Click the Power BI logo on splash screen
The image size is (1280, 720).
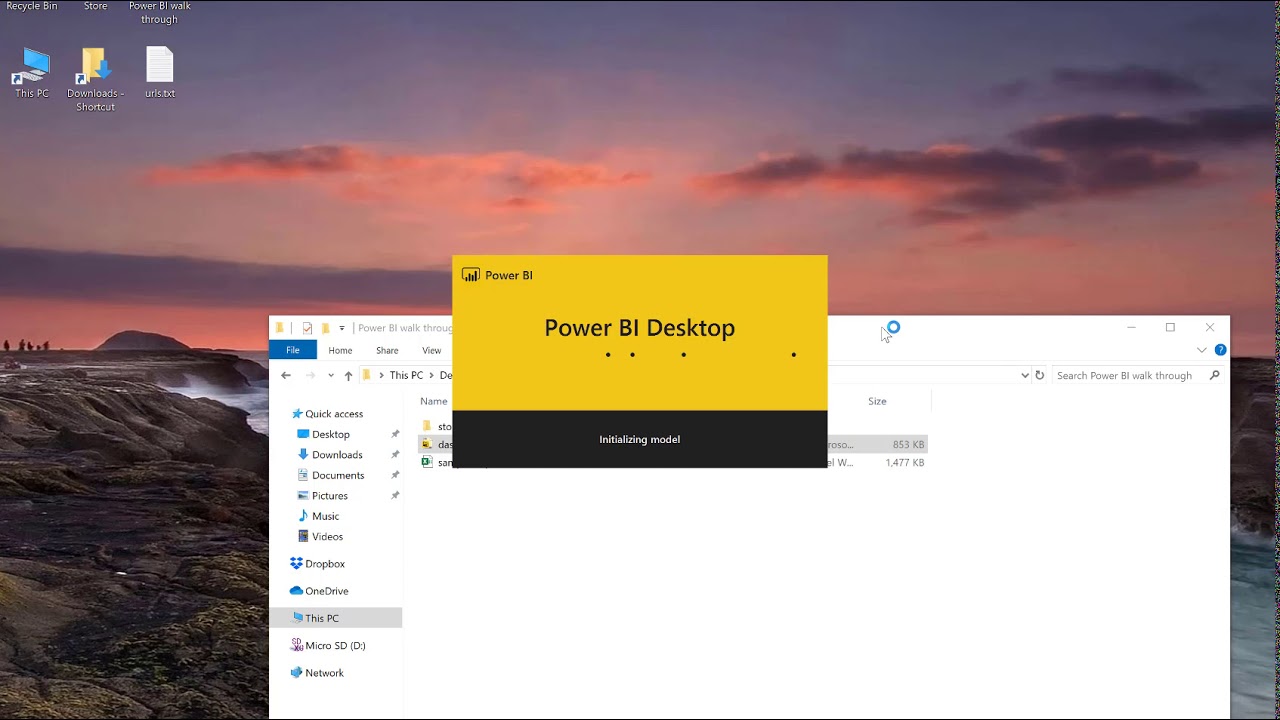pyautogui.click(x=471, y=275)
